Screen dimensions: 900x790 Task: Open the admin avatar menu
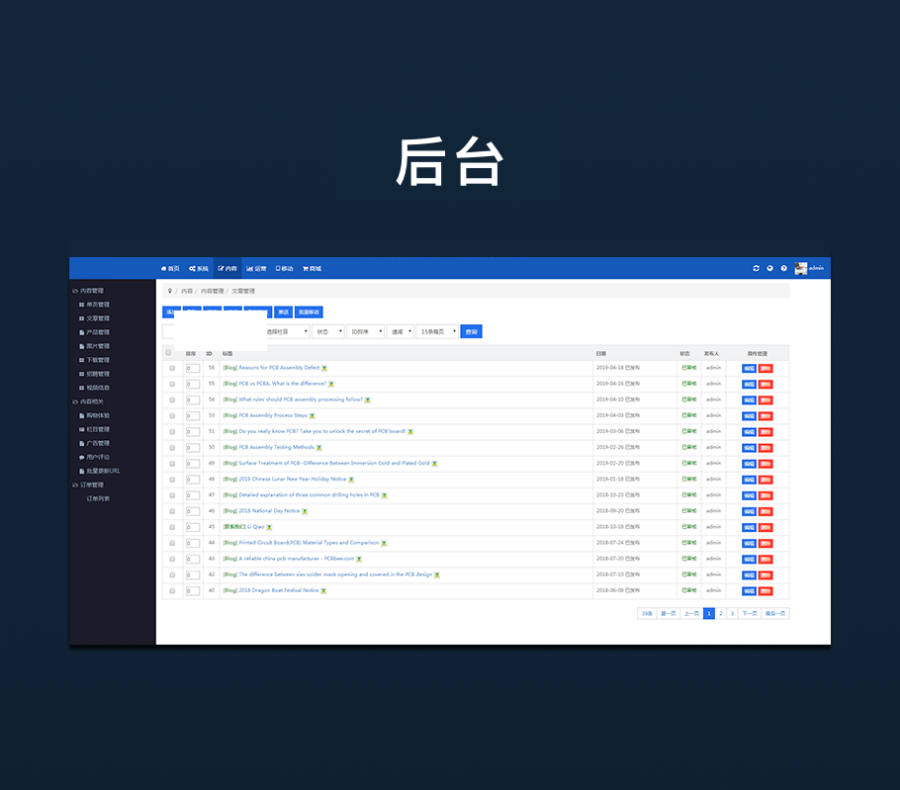[809, 268]
